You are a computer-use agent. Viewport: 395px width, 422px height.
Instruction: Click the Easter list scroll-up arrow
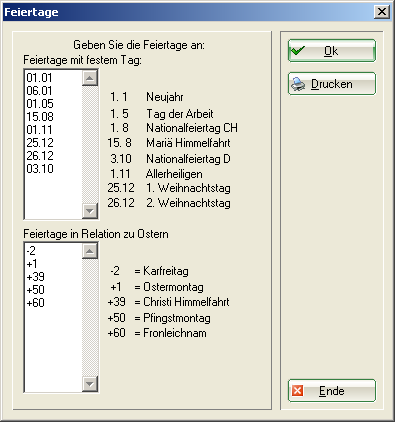pos(90,251)
